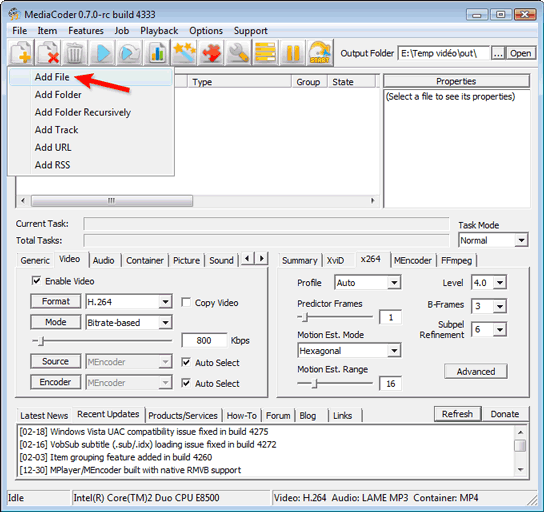Click the orange Pause toolbar icon

click(292, 53)
